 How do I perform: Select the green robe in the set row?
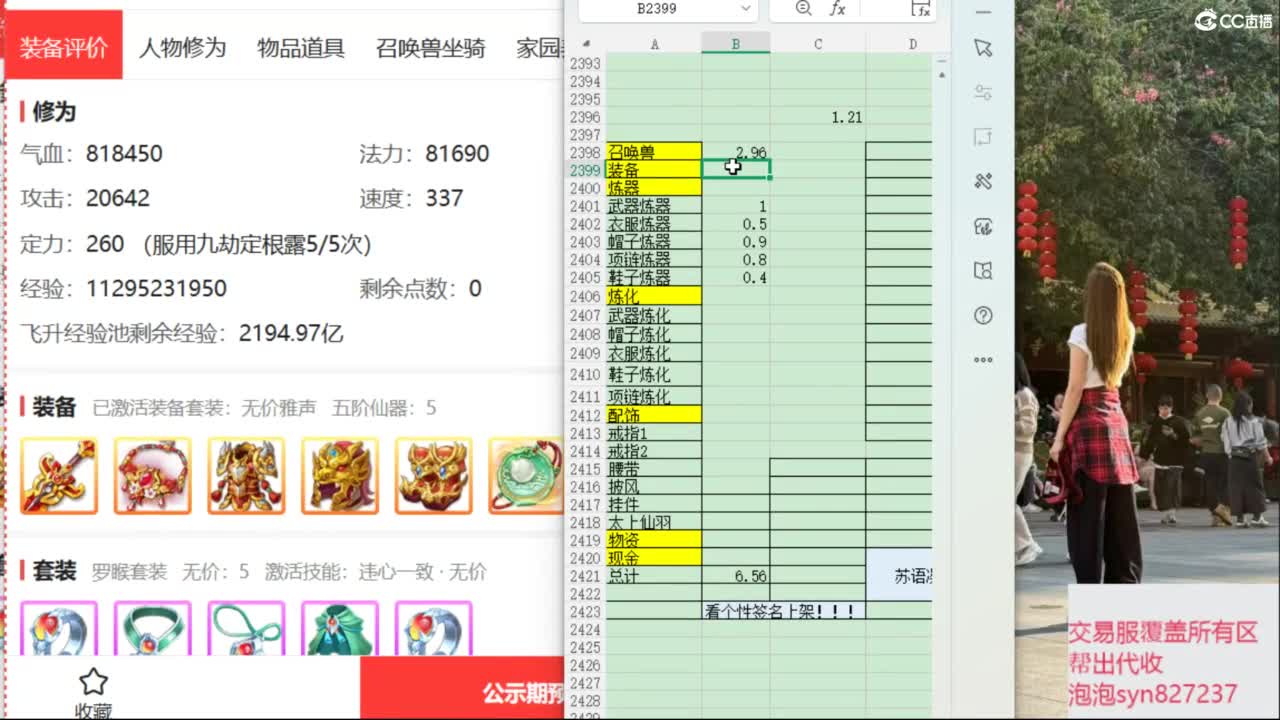[x=340, y=628]
